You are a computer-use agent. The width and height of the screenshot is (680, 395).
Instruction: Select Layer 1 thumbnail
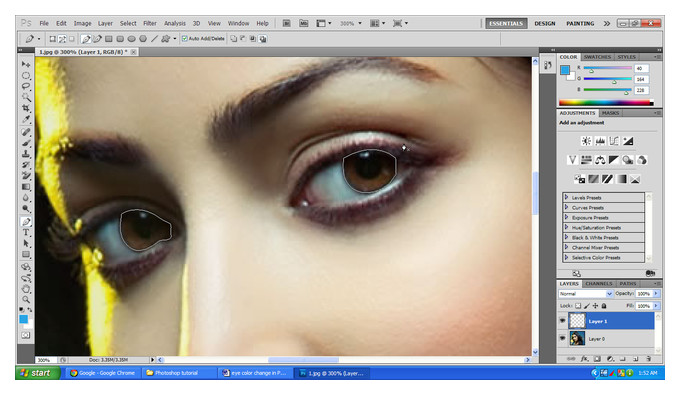point(577,321)
